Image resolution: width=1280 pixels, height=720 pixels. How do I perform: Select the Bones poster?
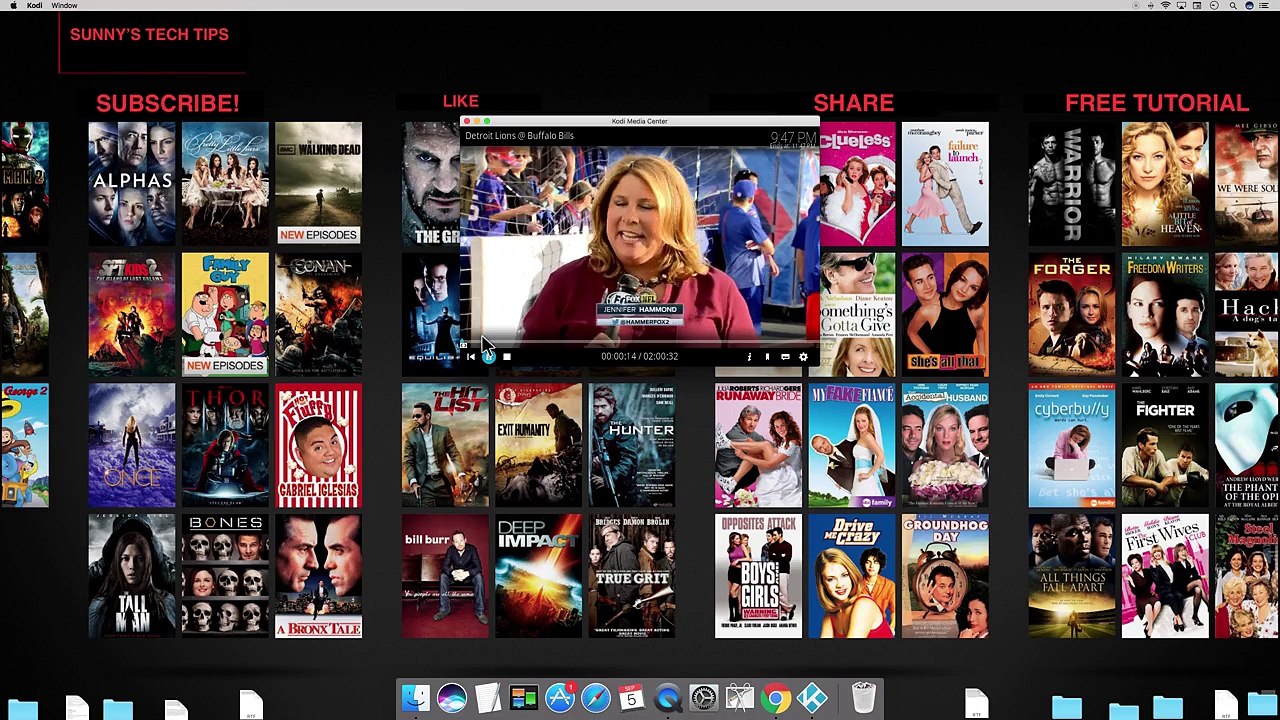[x=225, y=576]
